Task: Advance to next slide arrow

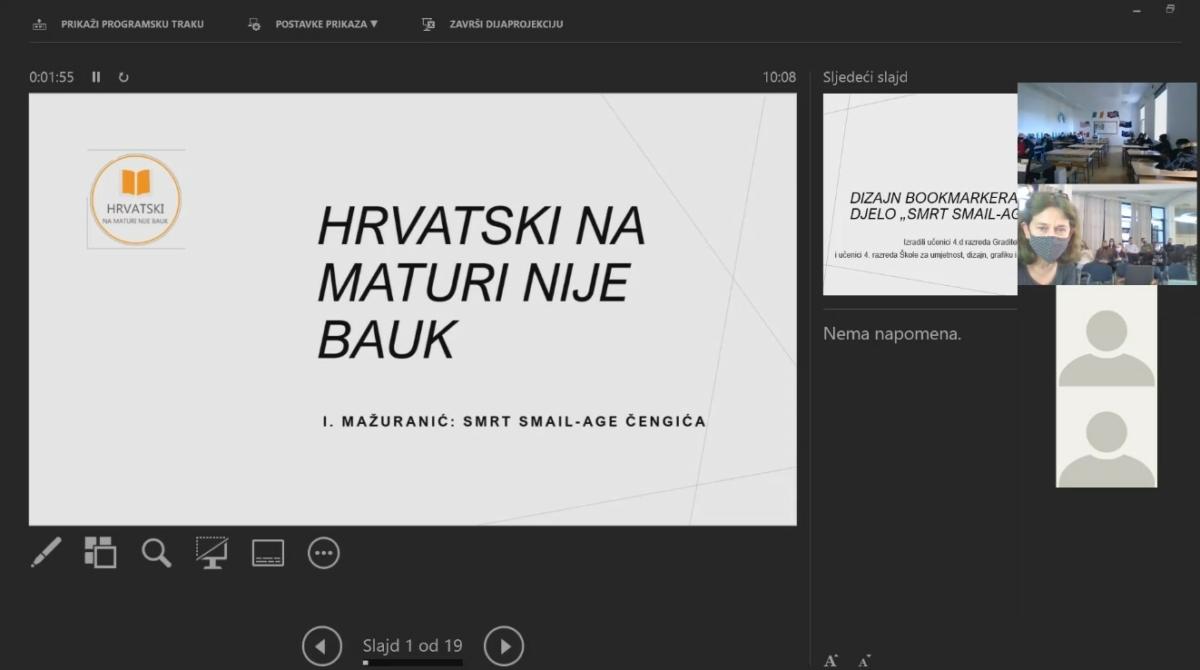Action: point(504,646)
